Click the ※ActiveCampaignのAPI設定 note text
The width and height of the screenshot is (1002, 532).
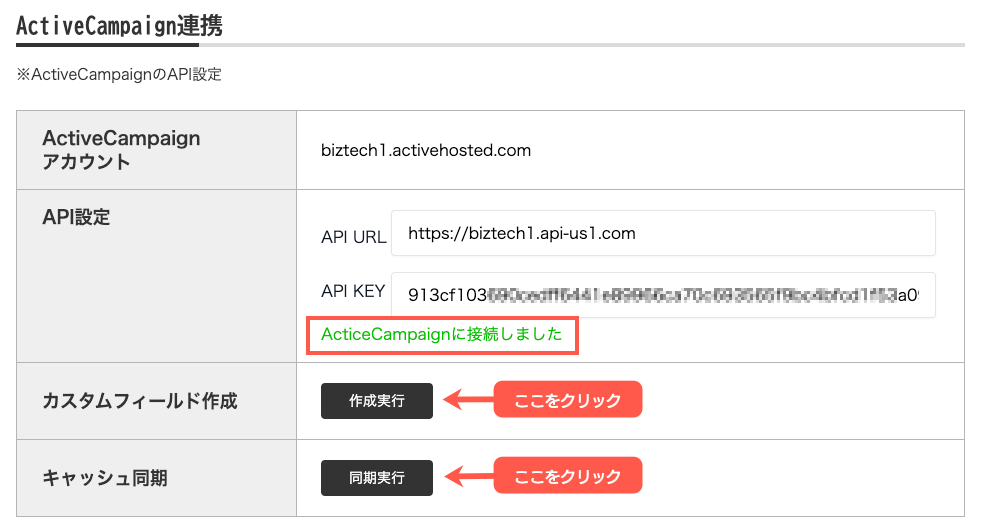118,75
